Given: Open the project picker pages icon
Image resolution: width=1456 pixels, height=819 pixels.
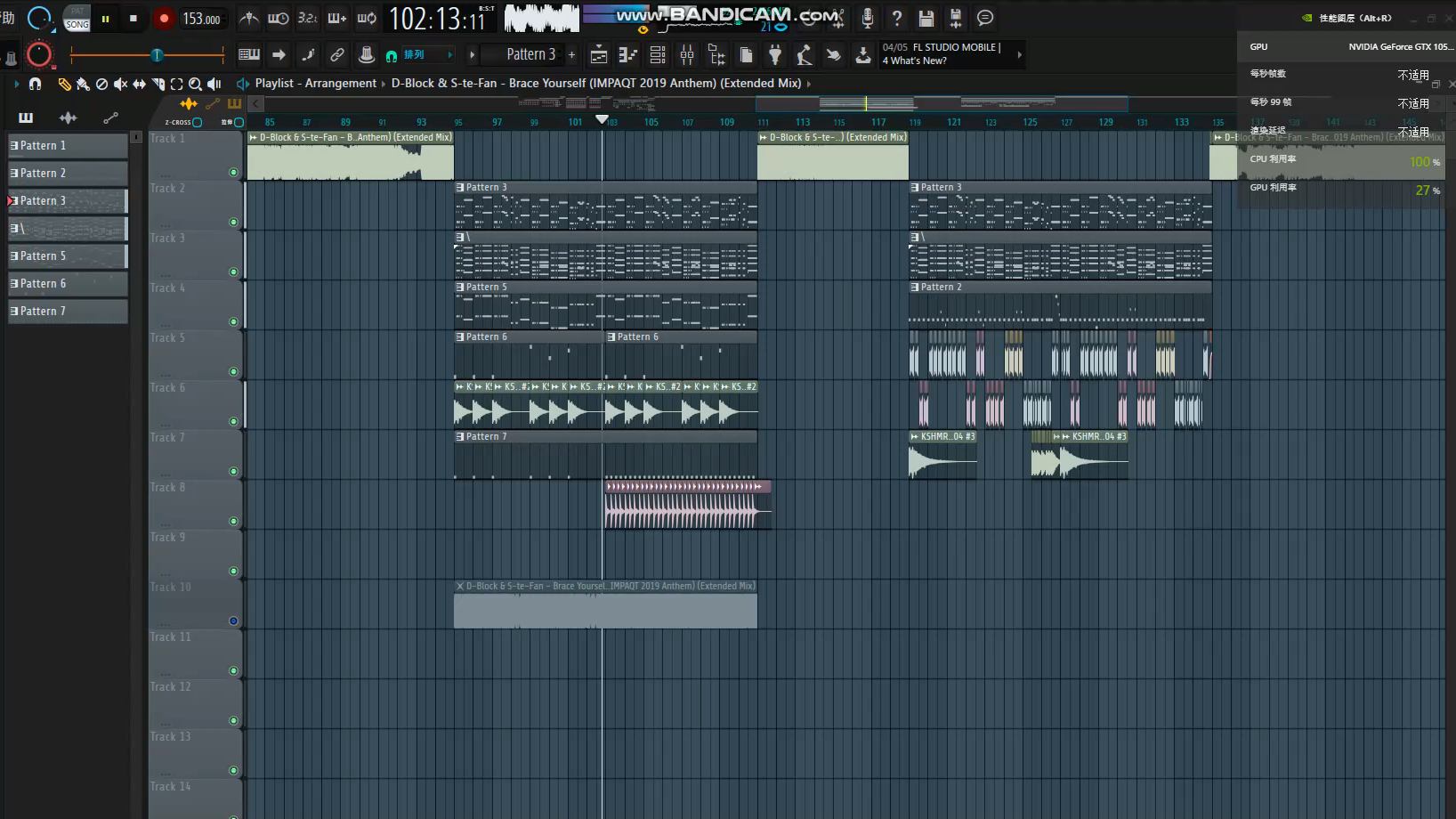Looking at the screenshot, I should point(746,55).
